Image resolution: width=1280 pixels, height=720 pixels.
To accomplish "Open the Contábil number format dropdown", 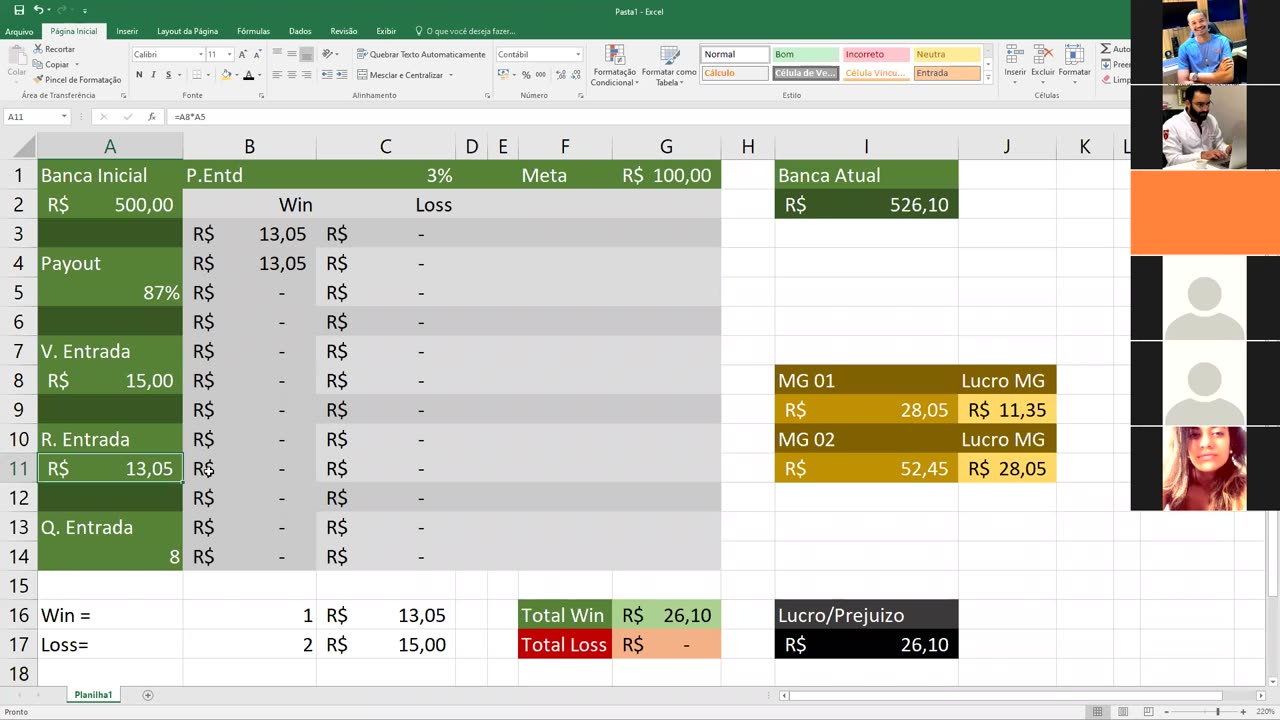I will click(x=578, y=54).
